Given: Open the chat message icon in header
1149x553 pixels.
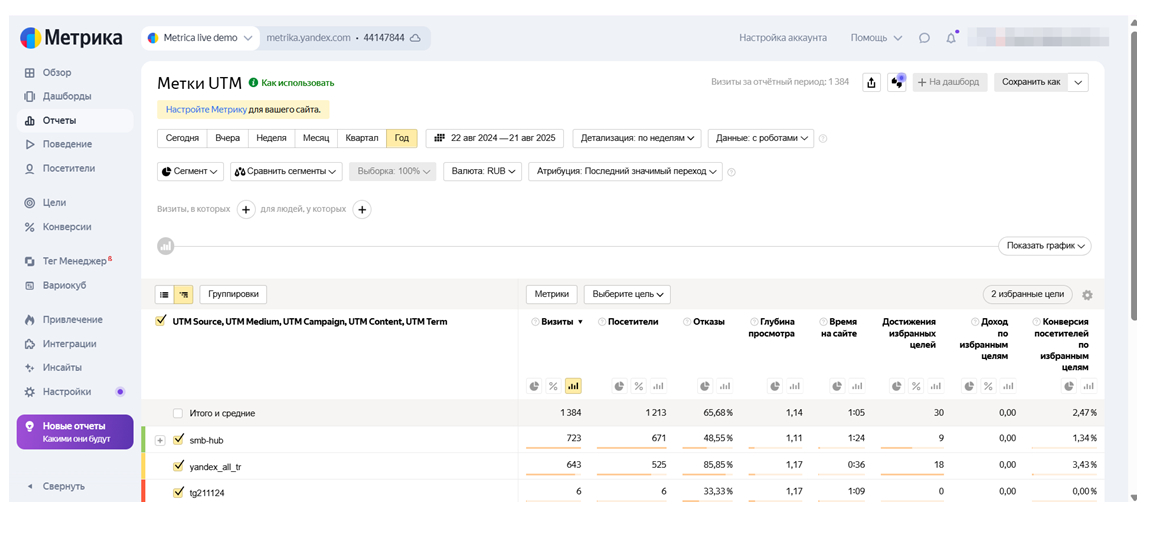Looking at the screenshot, I should [924, 38].
